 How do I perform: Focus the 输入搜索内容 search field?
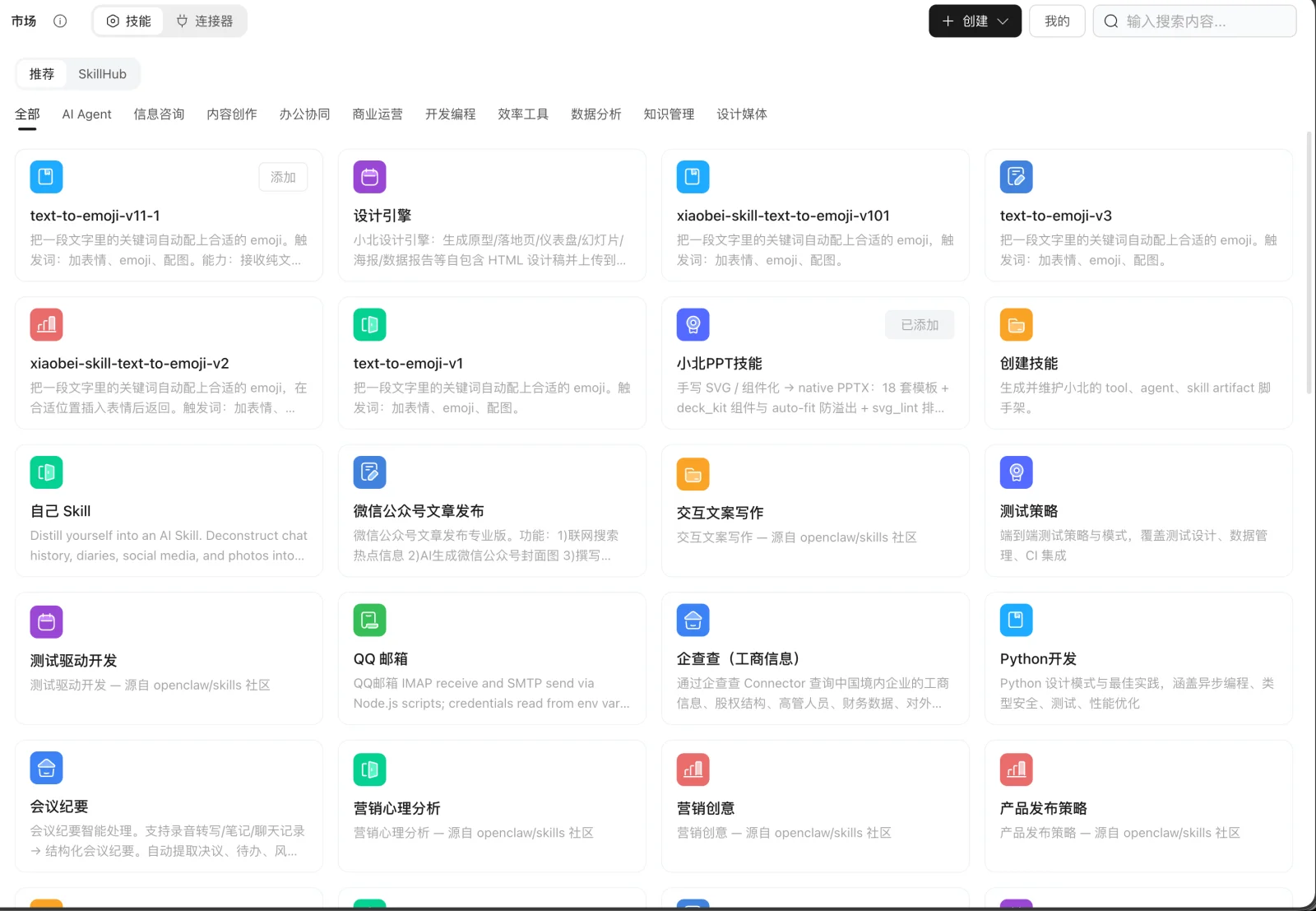[x=1194, y=21]
